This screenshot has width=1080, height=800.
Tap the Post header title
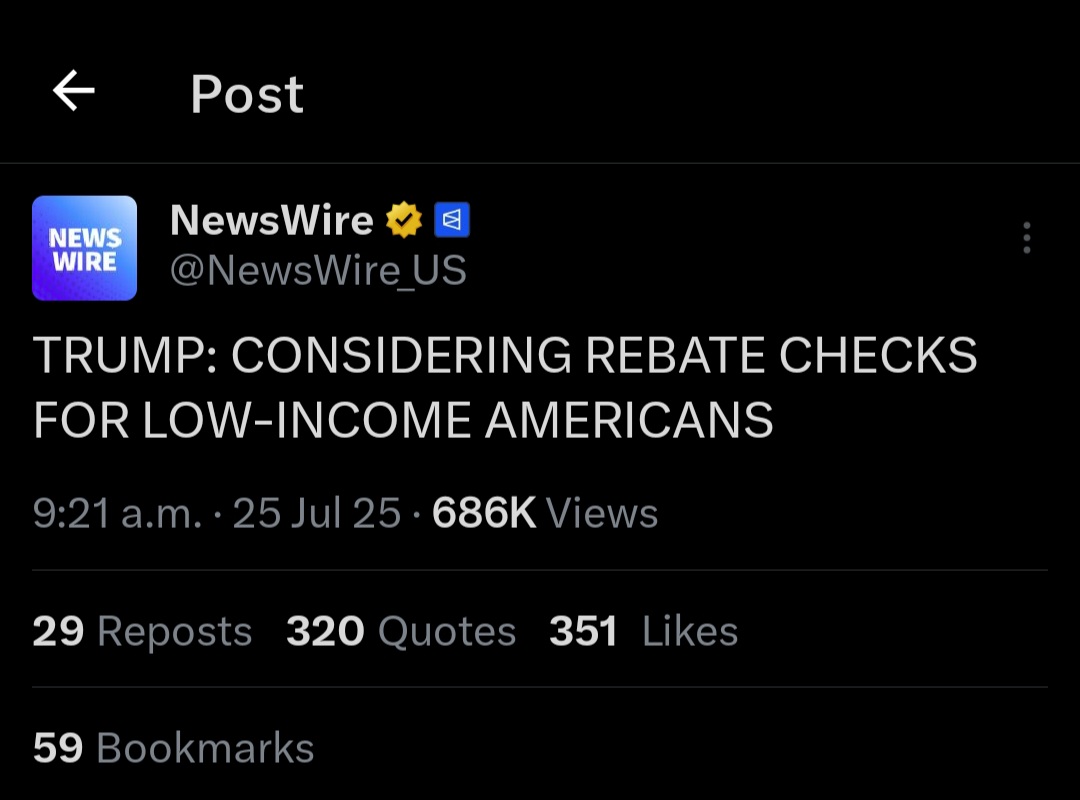coord(247,94)
